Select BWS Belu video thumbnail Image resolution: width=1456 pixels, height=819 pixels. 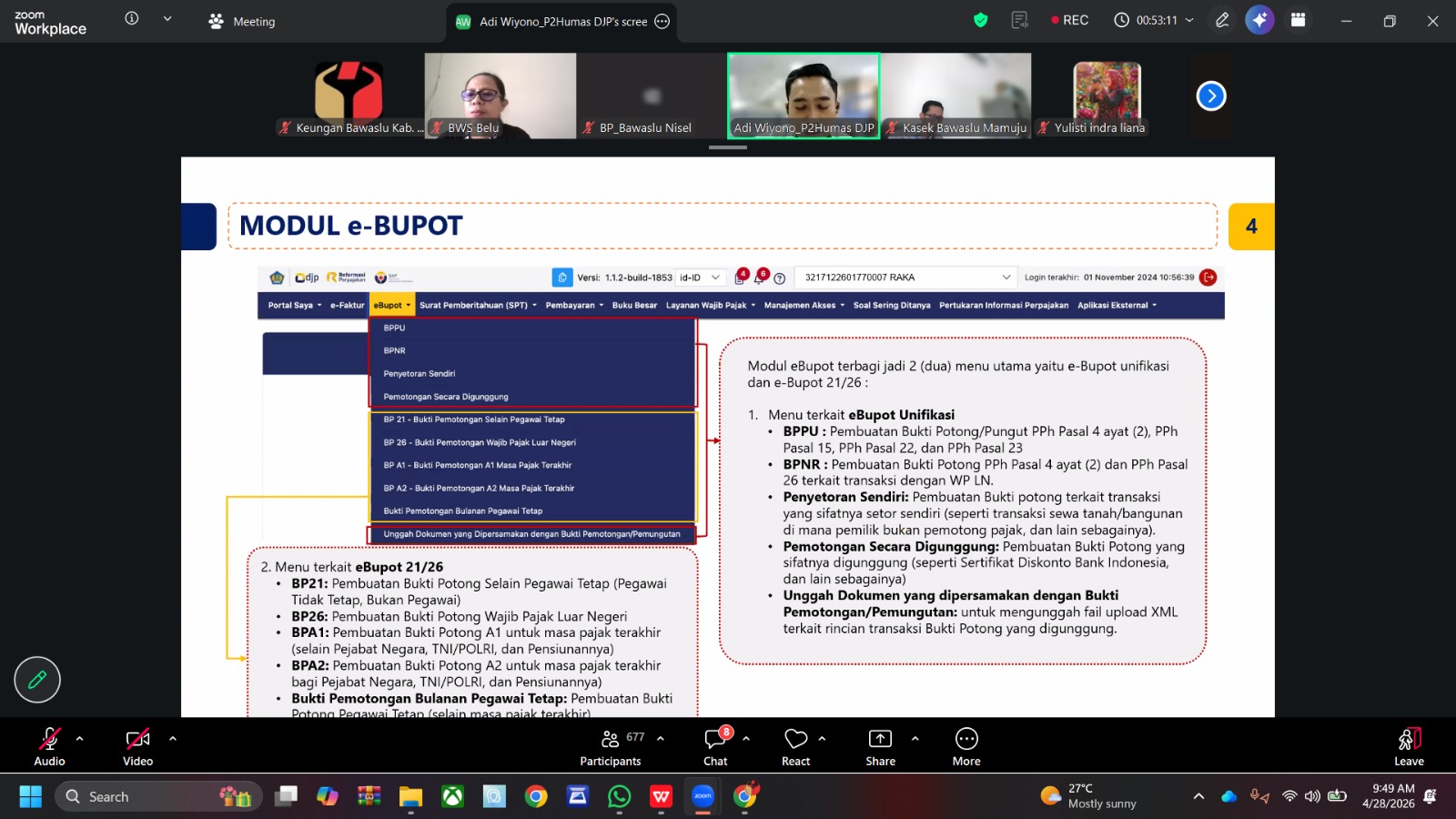point(500,96)
